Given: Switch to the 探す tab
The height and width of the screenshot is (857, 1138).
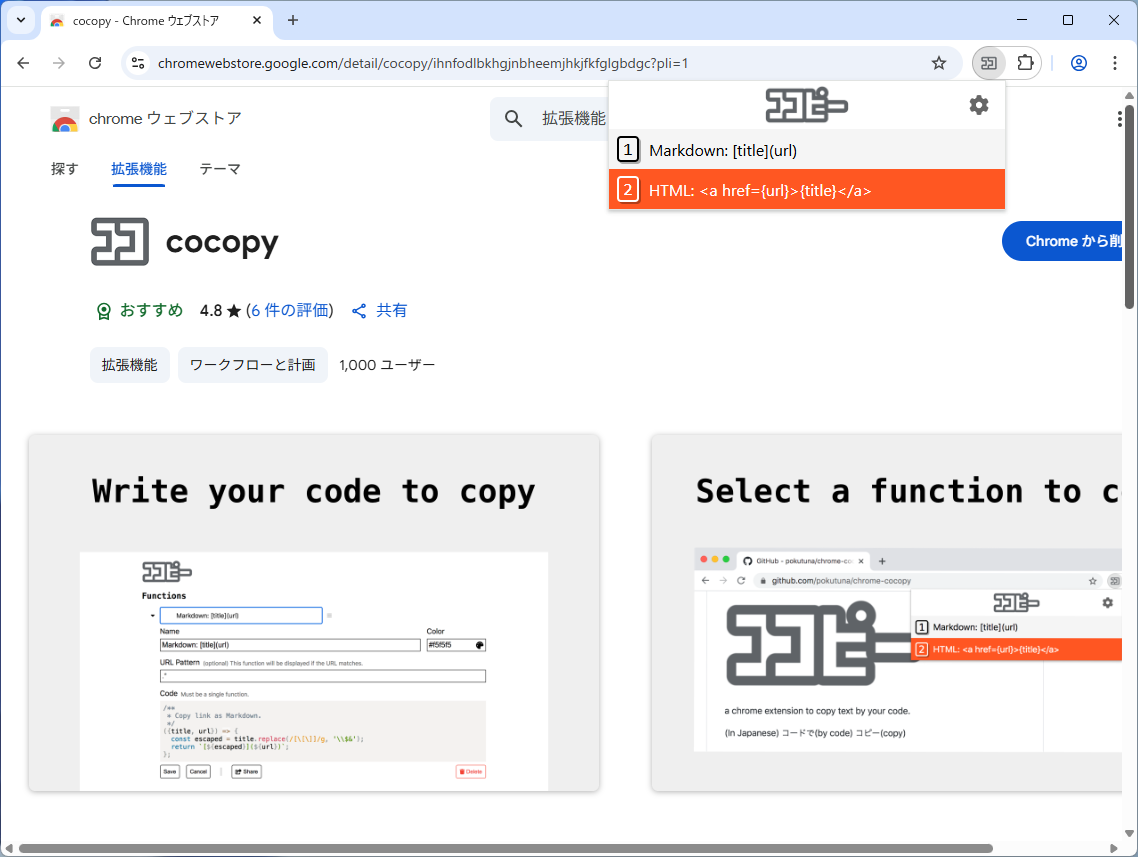Looking at the screenshot, I should (64, 169).
